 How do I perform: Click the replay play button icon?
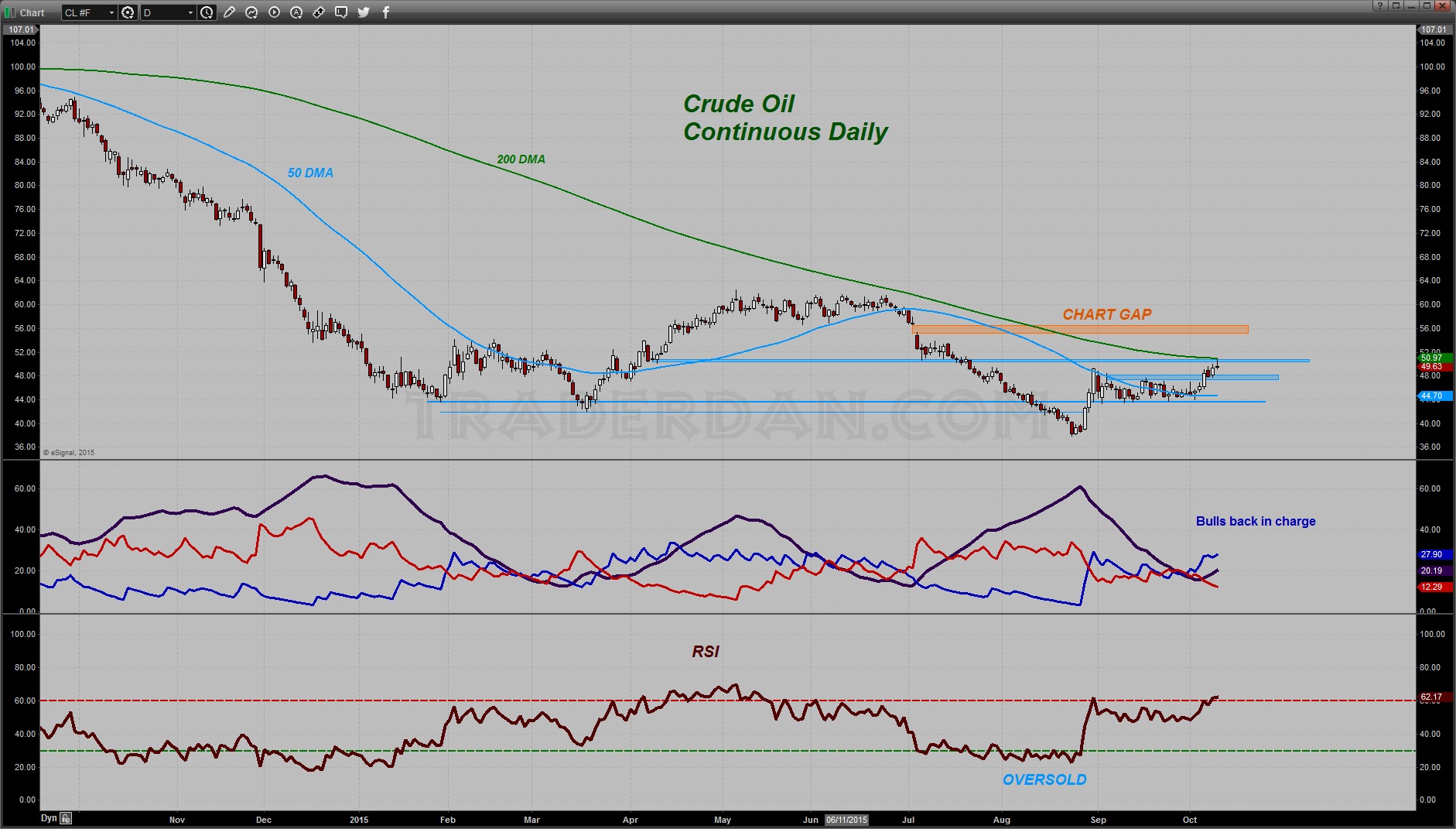pos(274,12)
